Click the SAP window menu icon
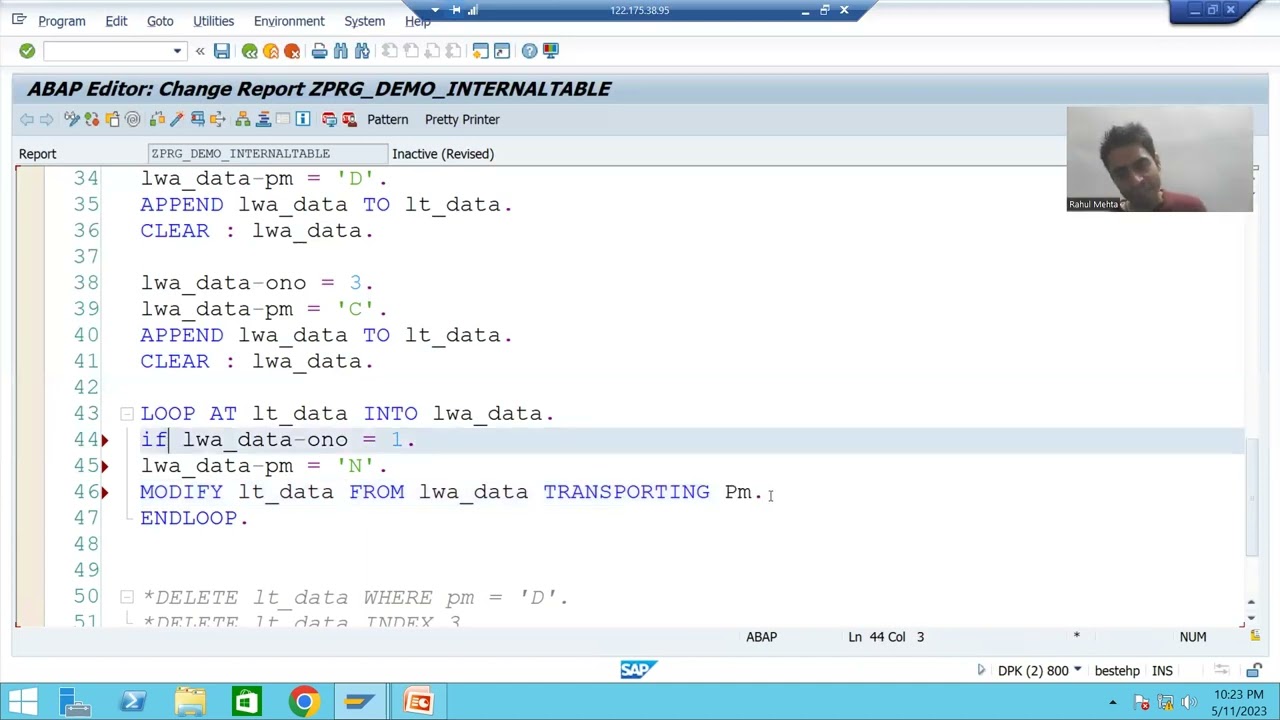The width and height of the screenshot is (1280, 720). click(18, 20)
